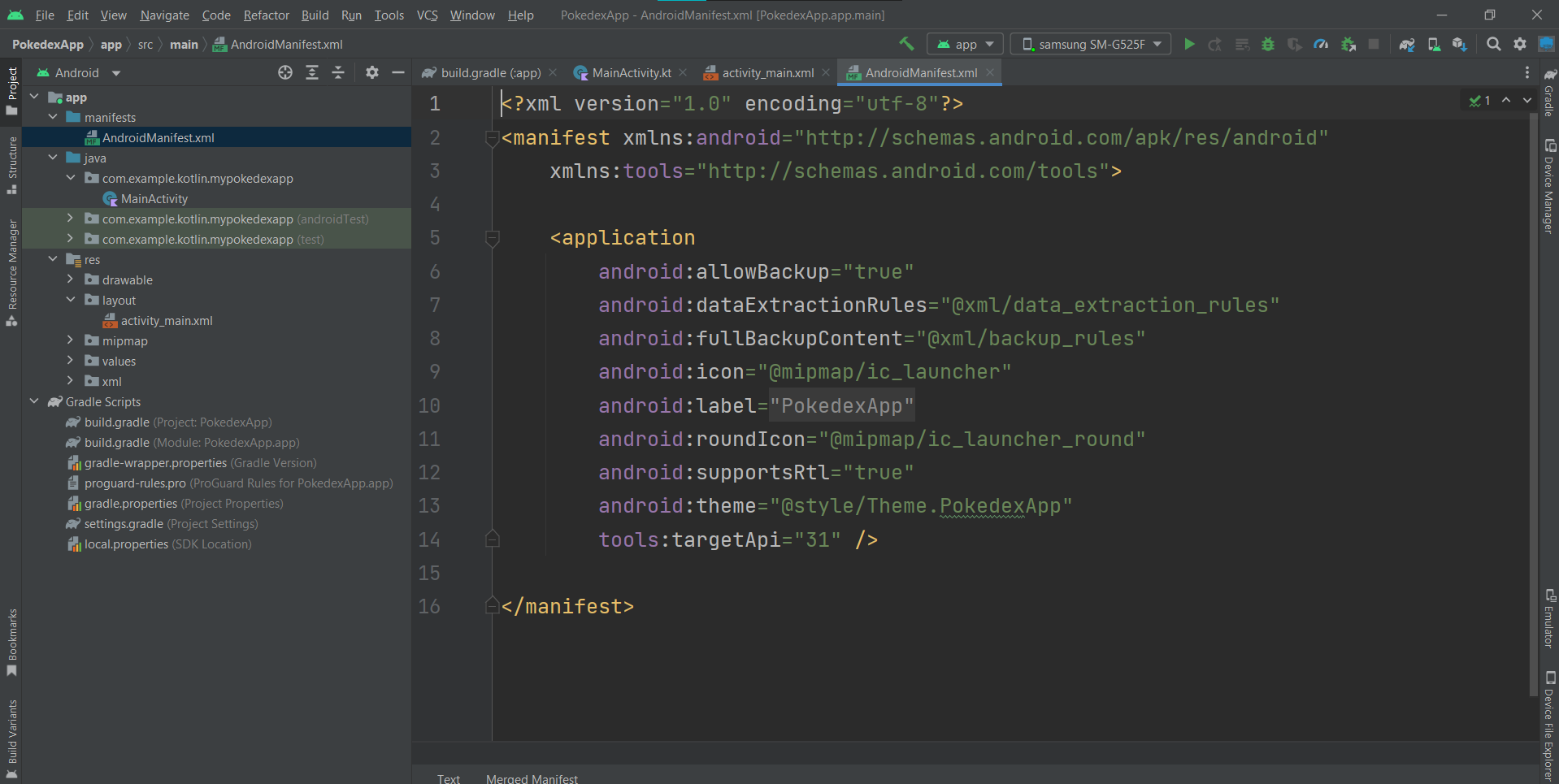
Task: Toggle the Resource Manager side panel
Action: point(12,272)
